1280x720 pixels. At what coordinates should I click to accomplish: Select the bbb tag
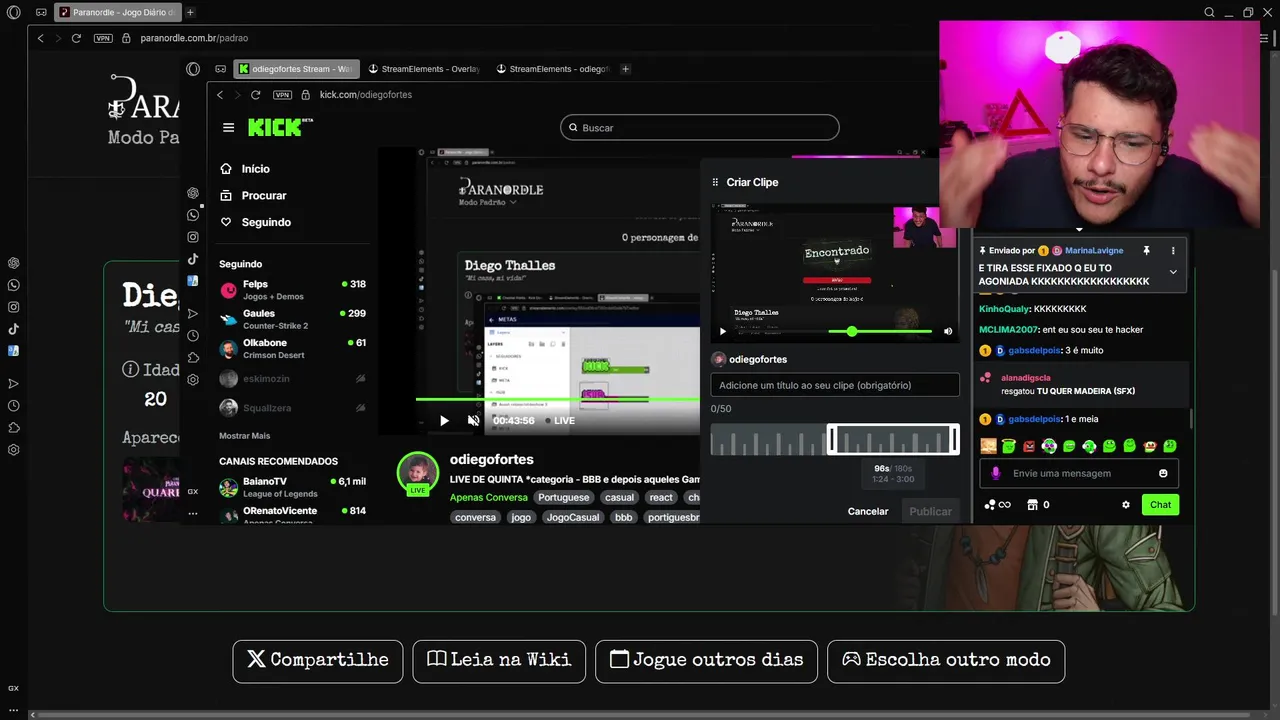(x=623, y=517)
